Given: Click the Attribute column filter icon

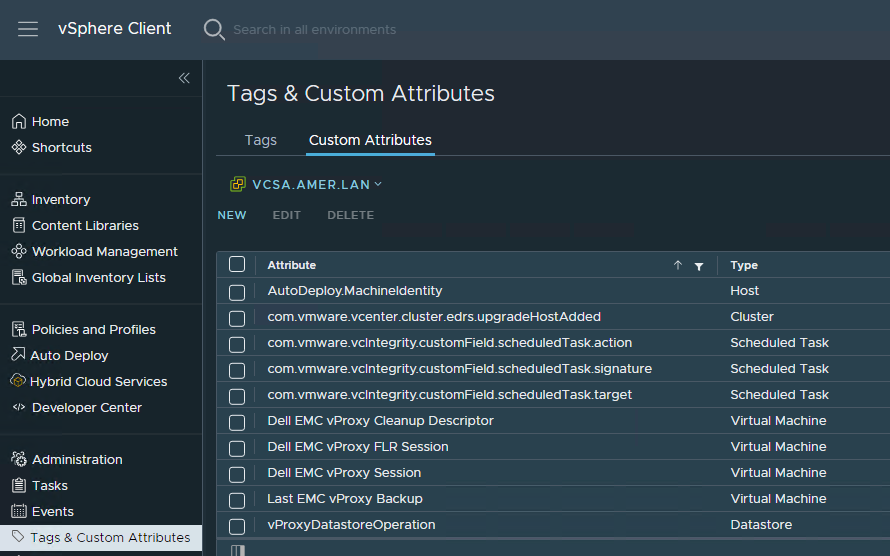Looking at the screenshot, I should pyautogui.click(x=699, y=266).
